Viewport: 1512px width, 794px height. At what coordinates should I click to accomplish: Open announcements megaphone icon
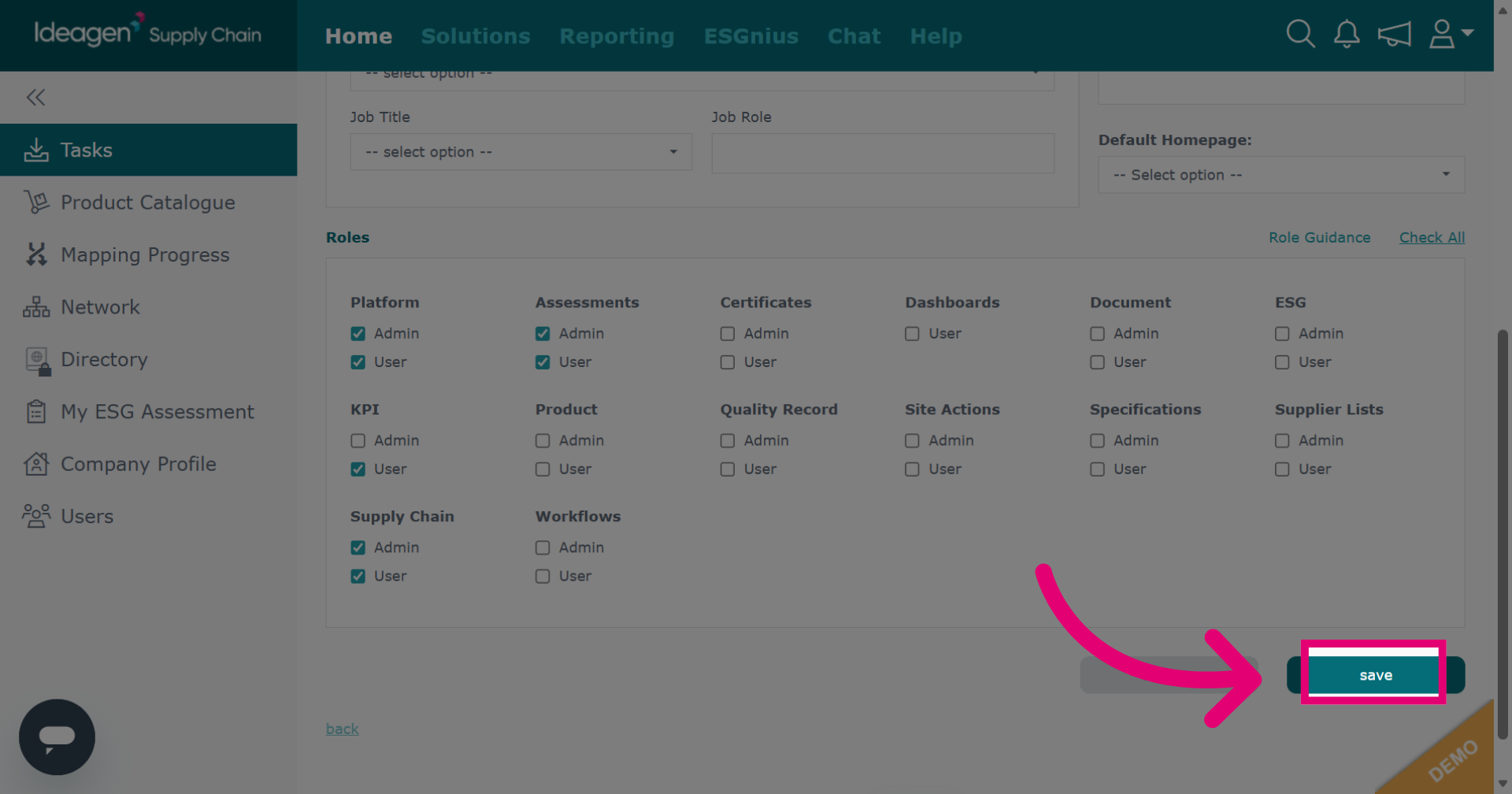[1394, 34]
